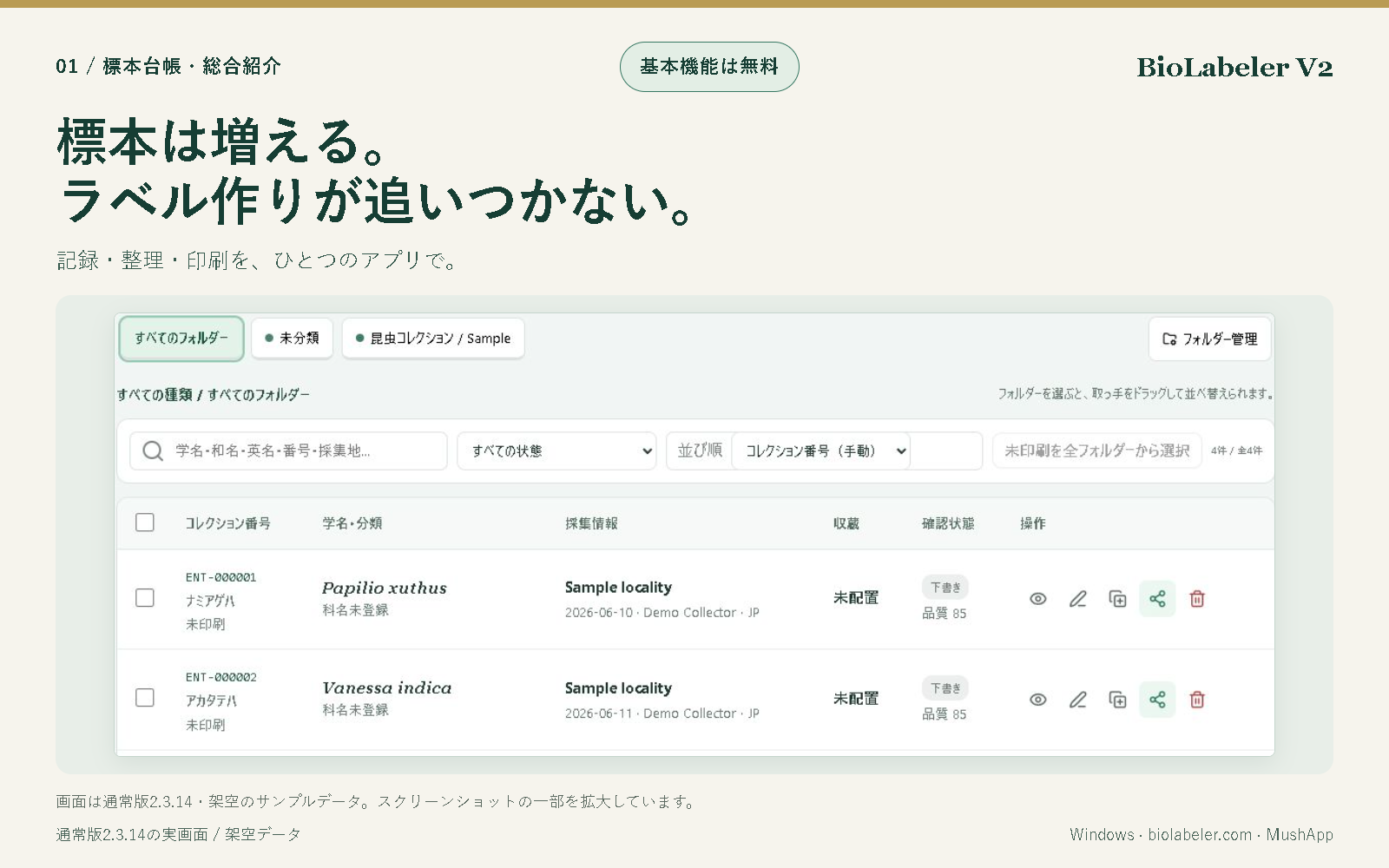Focus the 学名・和名・英名・番号 search field
This screenshot has height=868, width=1389.
click(288, 450)
